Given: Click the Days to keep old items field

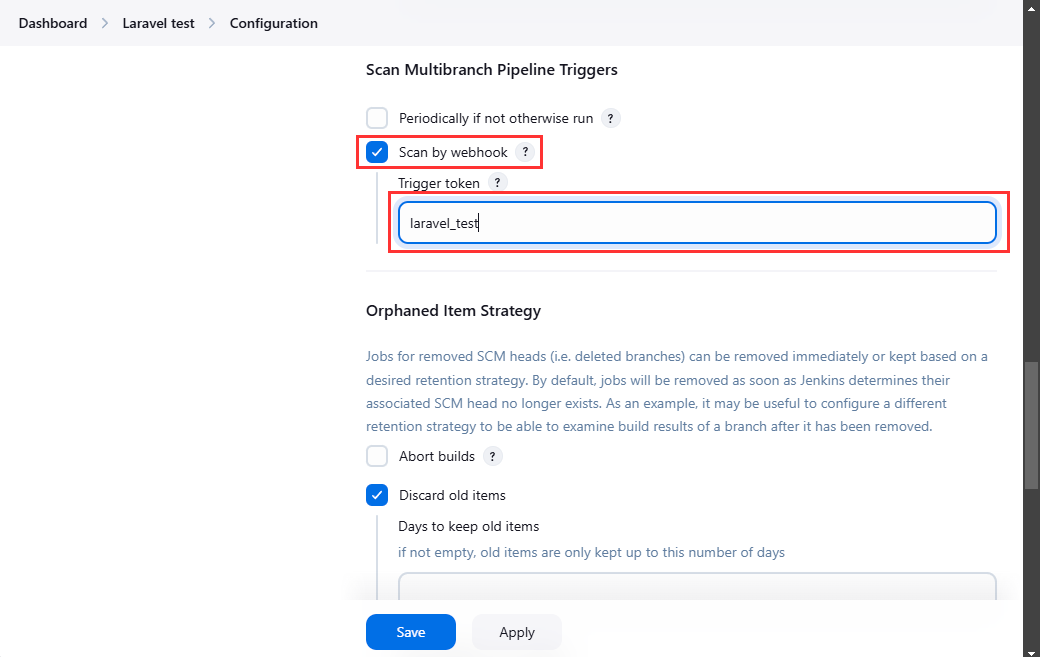Looking at the screenshot, I should pyautogui.click(x=697, y=586).
